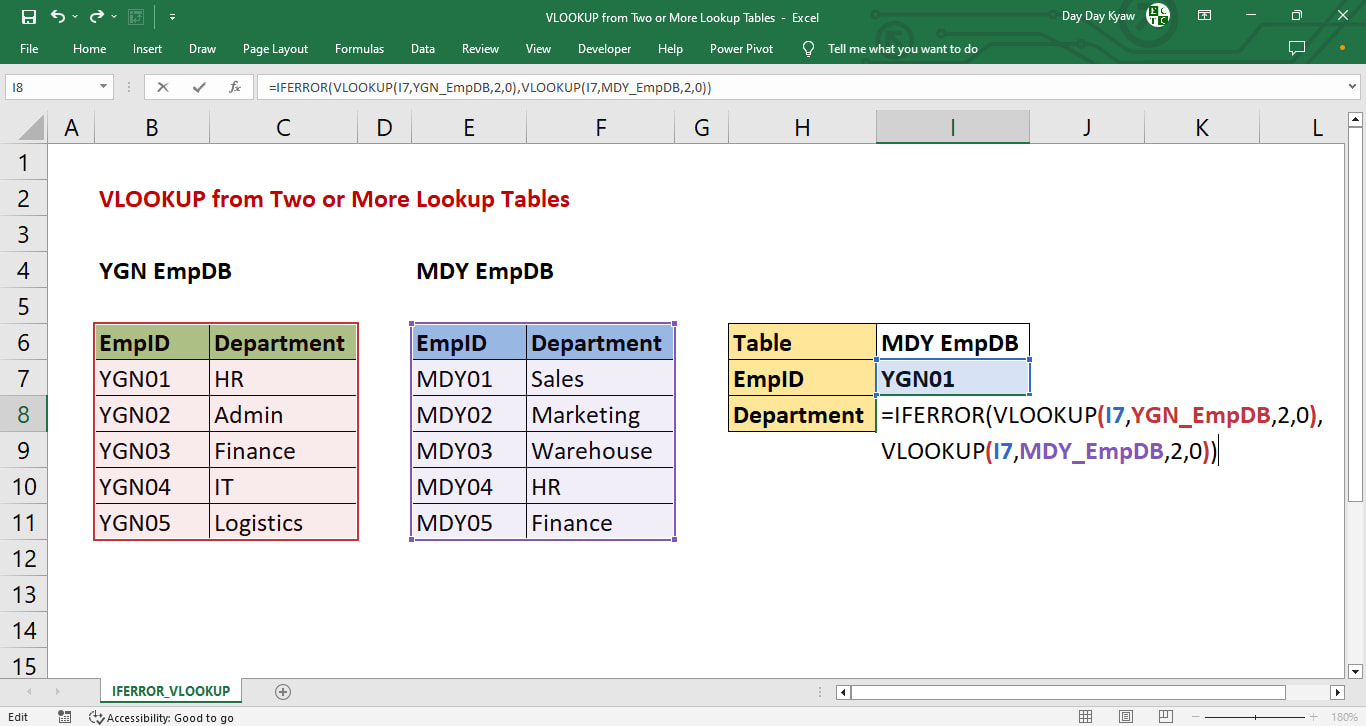Select column E header
The width and height of the screenshot is (1366, 726).
469,127
